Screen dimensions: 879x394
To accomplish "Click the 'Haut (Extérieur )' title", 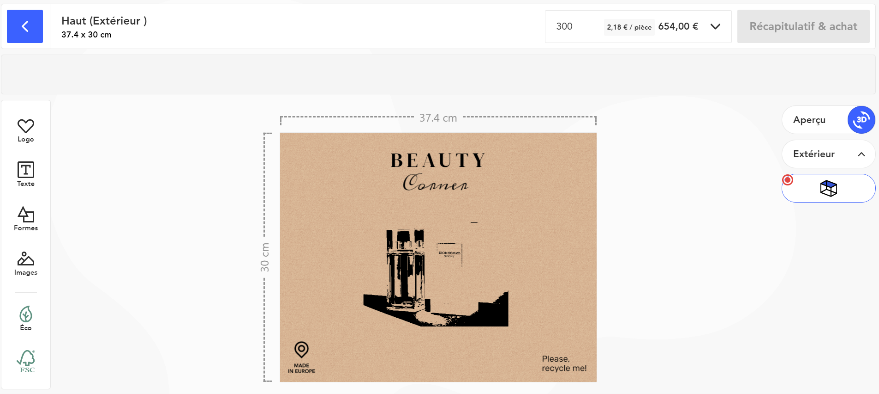I will click(x=104, y=21).
